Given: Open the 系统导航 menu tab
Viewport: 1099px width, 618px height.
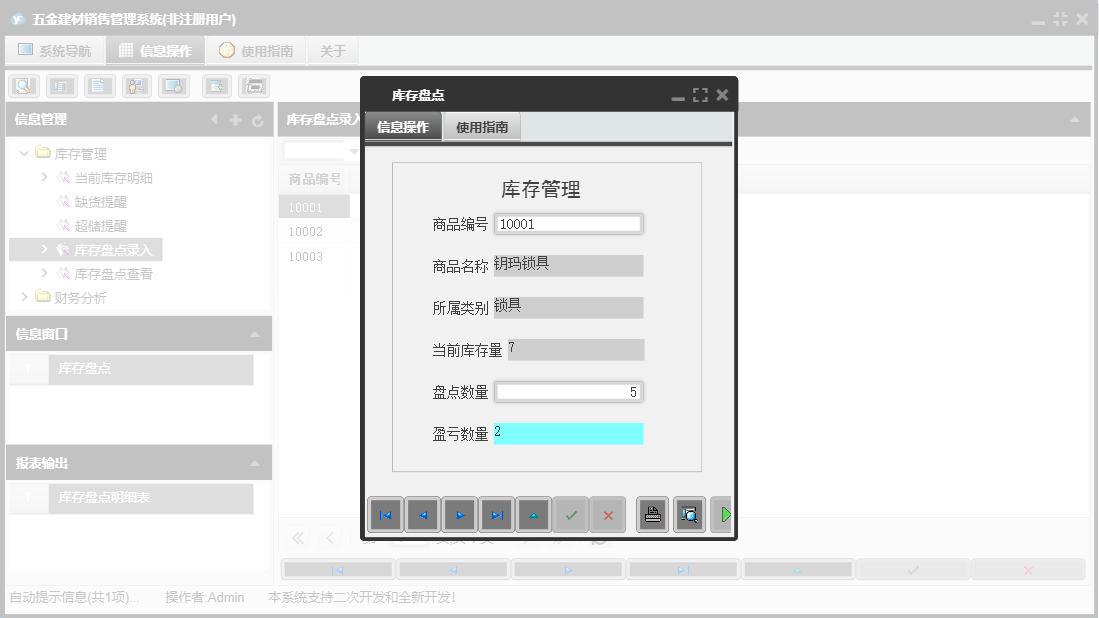Looking at the screenshot, I should 55,49.
